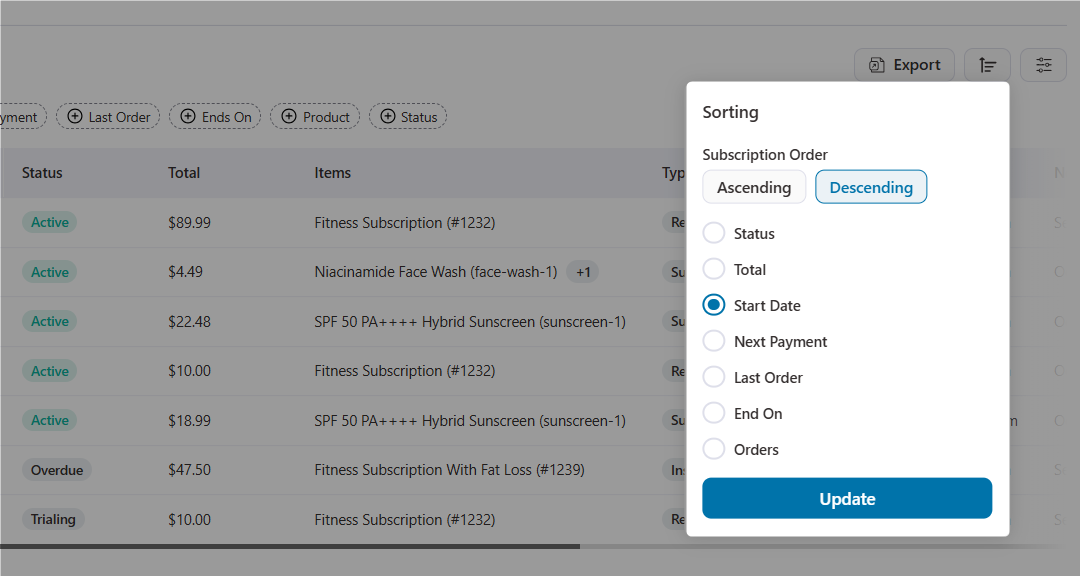Open the filter adjustments icon
This screenshot has width=1080, height=576.
pyautogui.click(x=1043, y=64)
